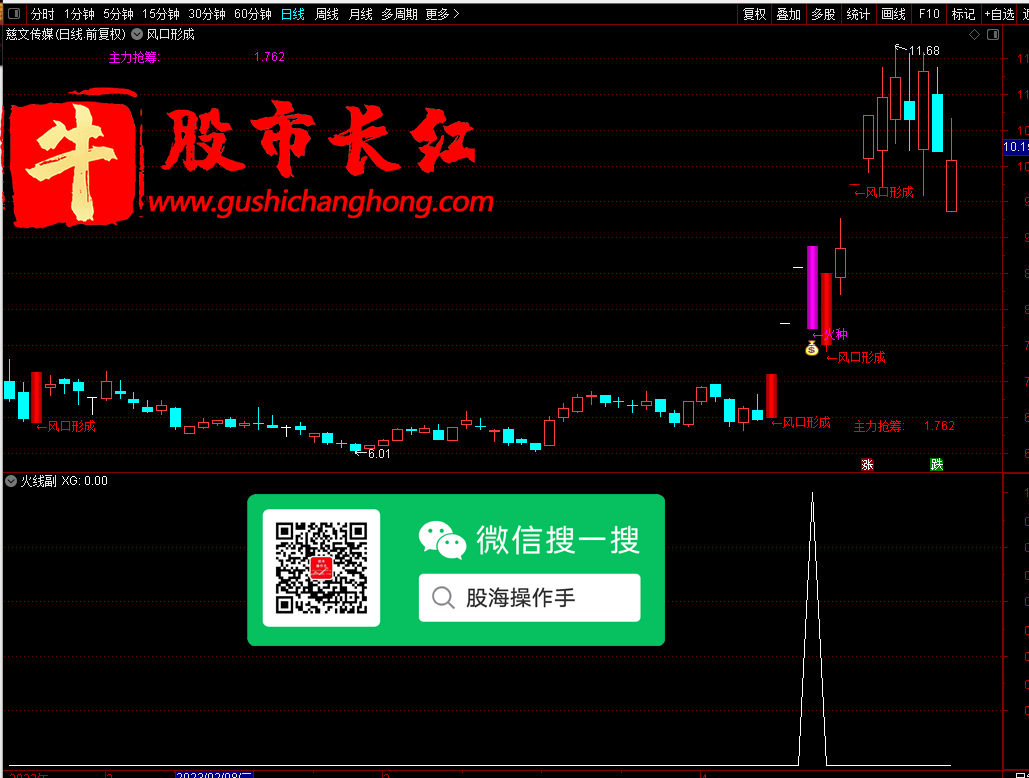Click the 多股 multi-stock button
Viewport: 1029px width, 778px height.
pyautogui.click(x=824, y=14)
